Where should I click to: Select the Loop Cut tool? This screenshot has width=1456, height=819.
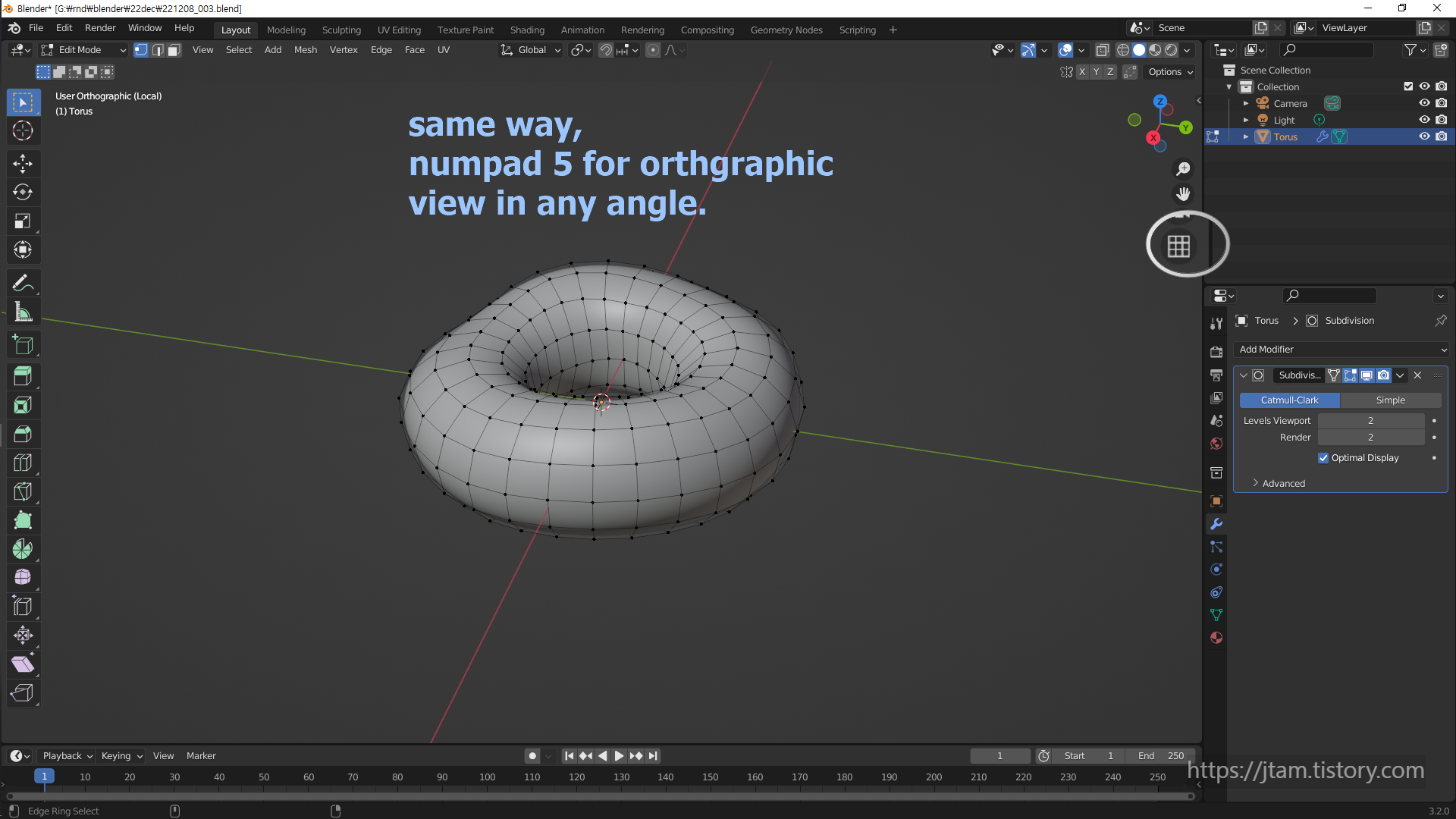click(x=23, y=463)
